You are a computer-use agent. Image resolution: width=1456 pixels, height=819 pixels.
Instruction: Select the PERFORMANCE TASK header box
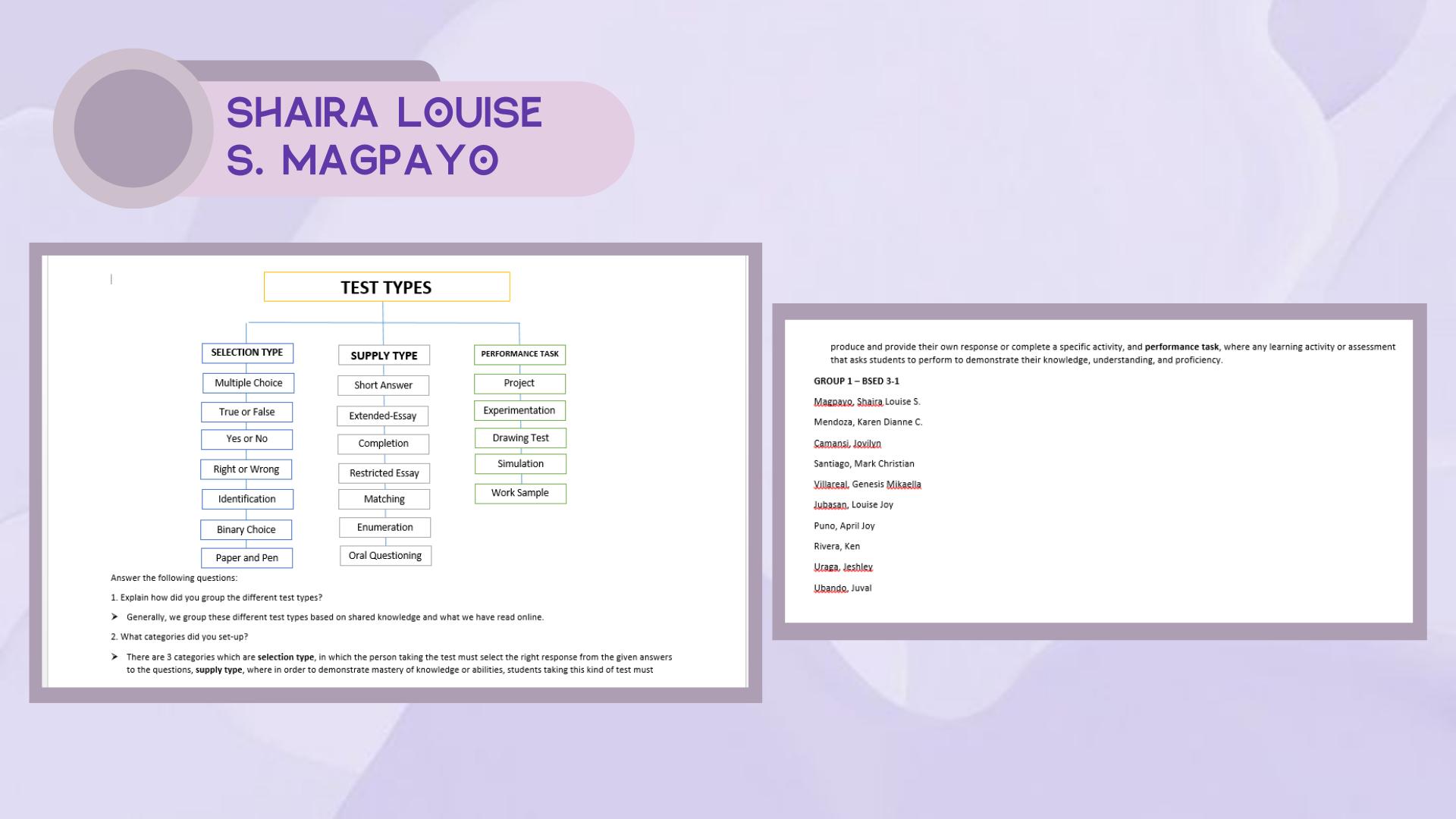(519, 354)
